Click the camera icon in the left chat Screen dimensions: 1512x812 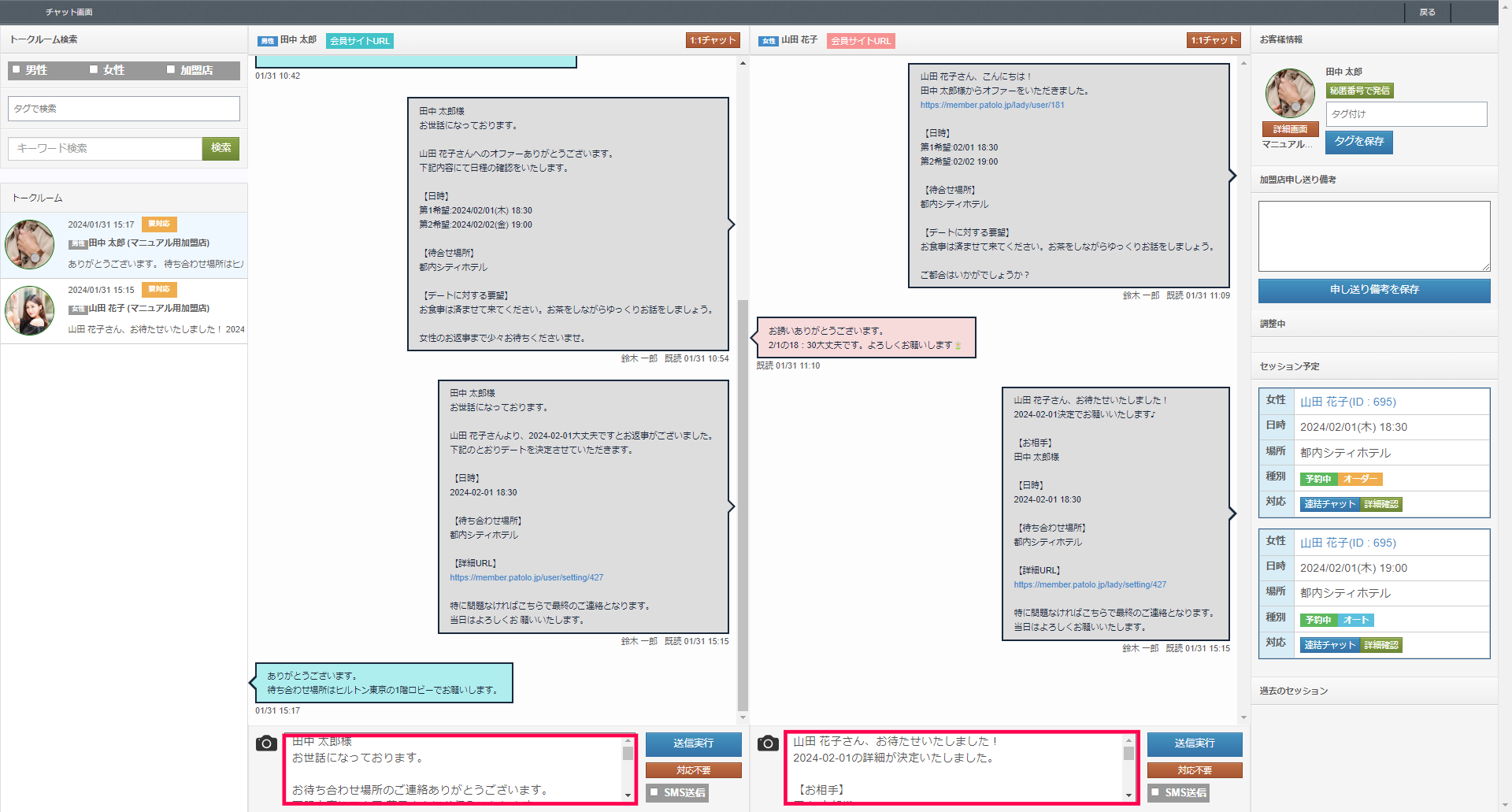click(266, 743)
